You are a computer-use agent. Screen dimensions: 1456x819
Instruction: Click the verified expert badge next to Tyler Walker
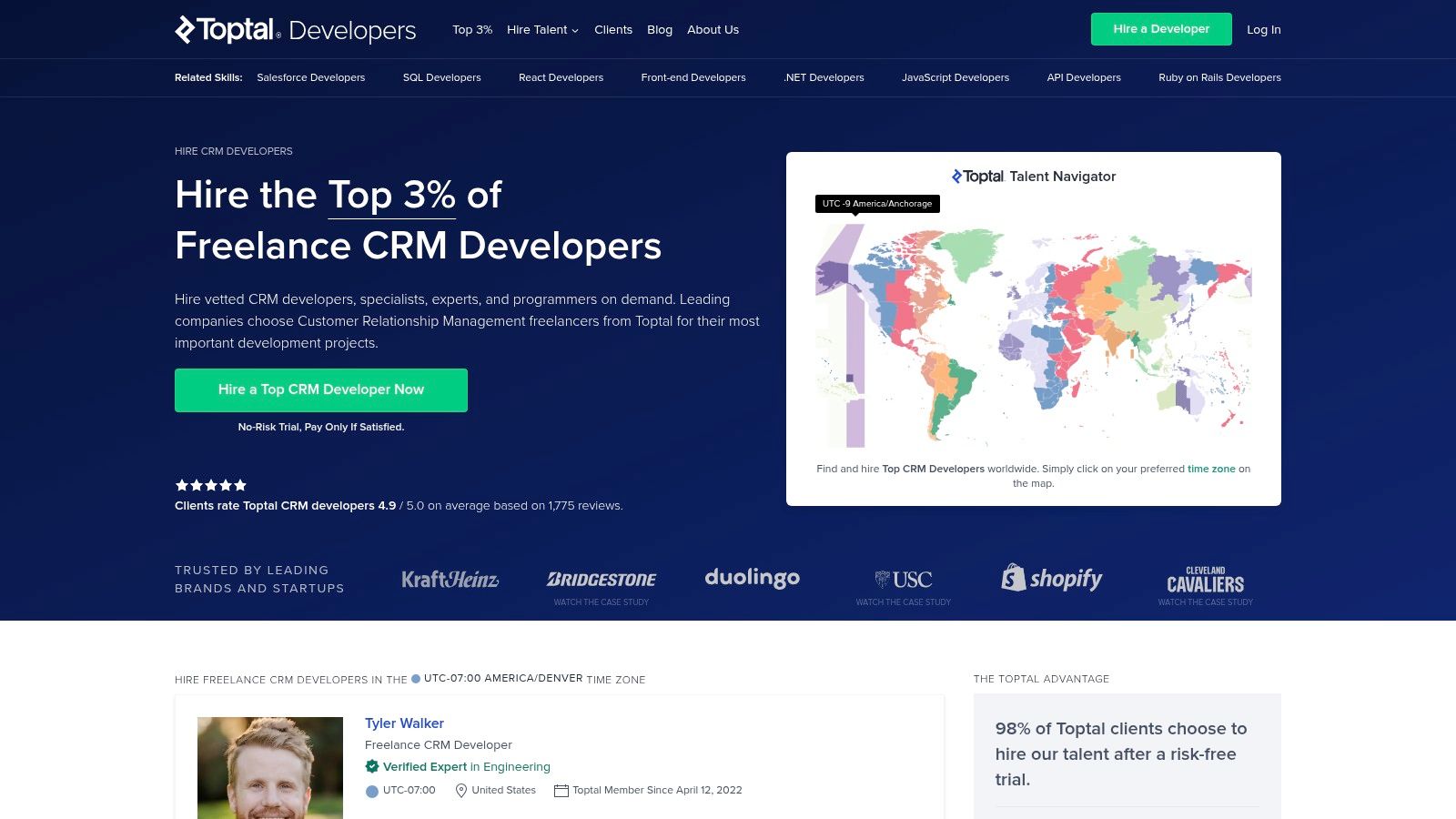point(371,766)
